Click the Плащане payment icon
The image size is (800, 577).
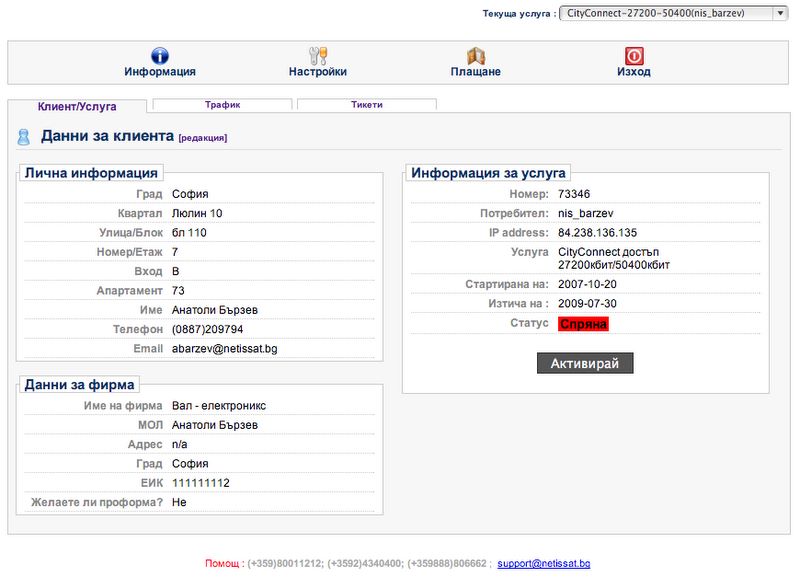tap(476, 56)
